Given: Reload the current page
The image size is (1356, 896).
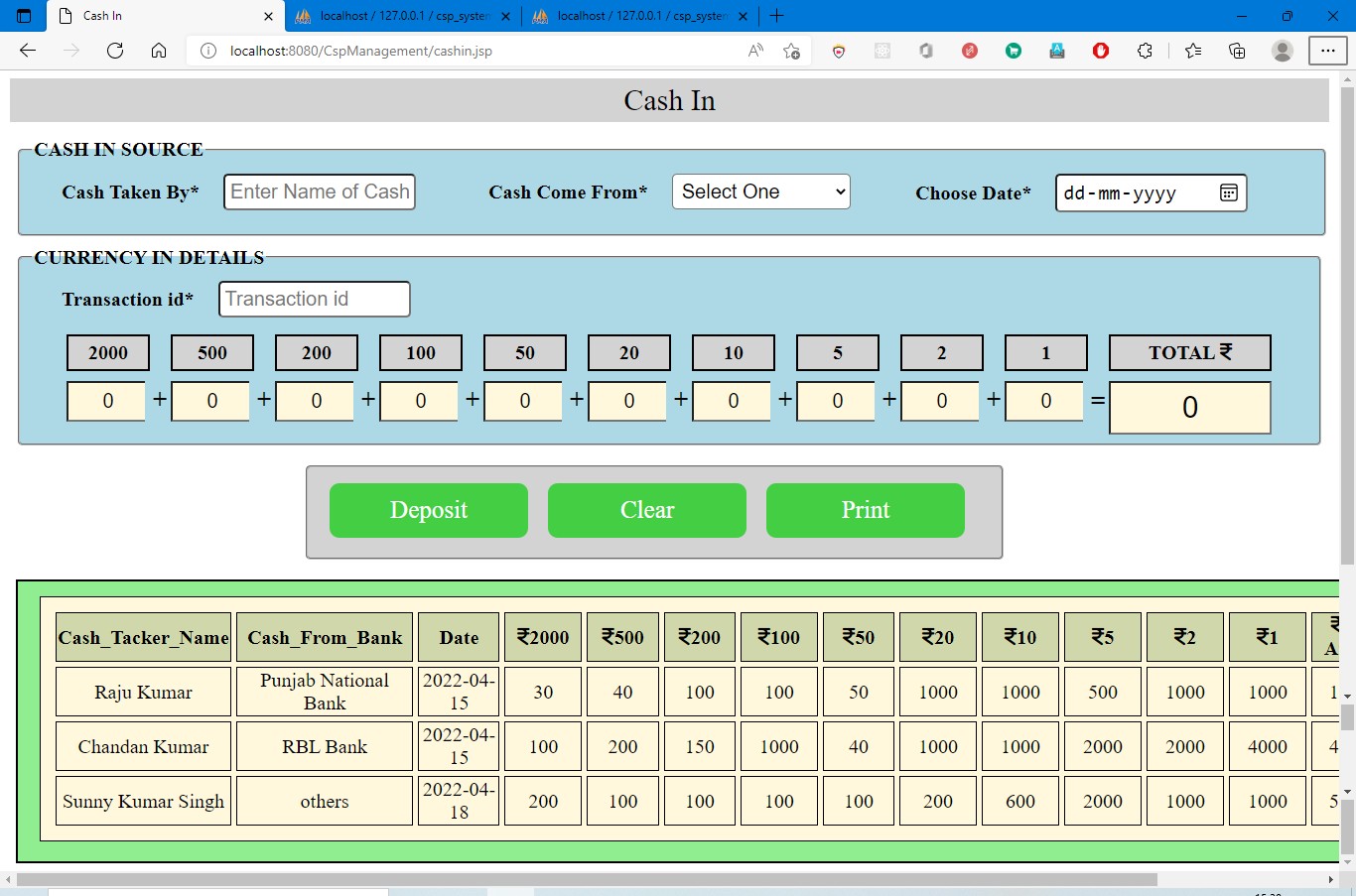Looking at the screenshot, I should pyautogui.click(x=115, y=51).
